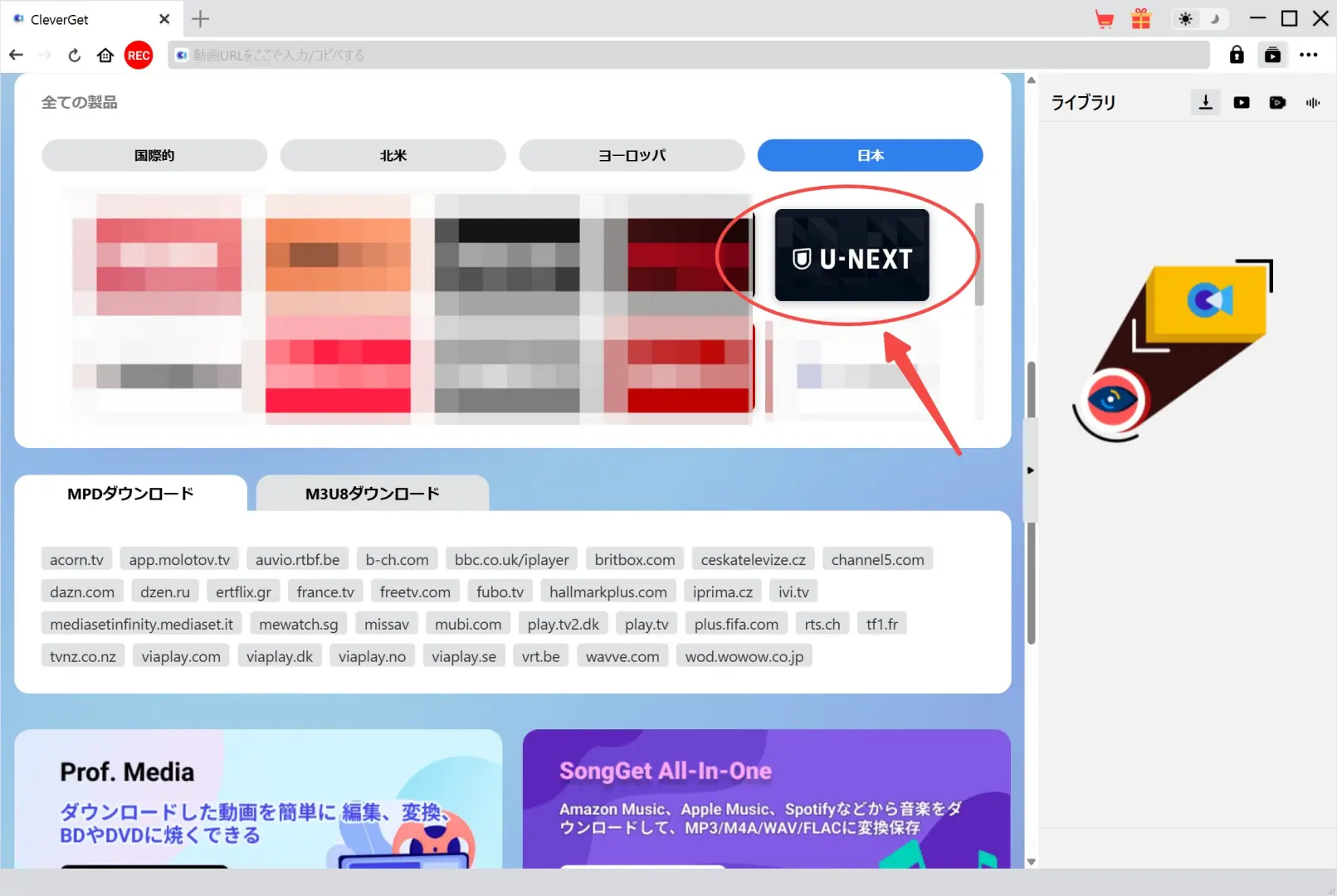1337x896 pixels.
Task: Open the iprima.cz site tag
Action: [x=722, y=592]
